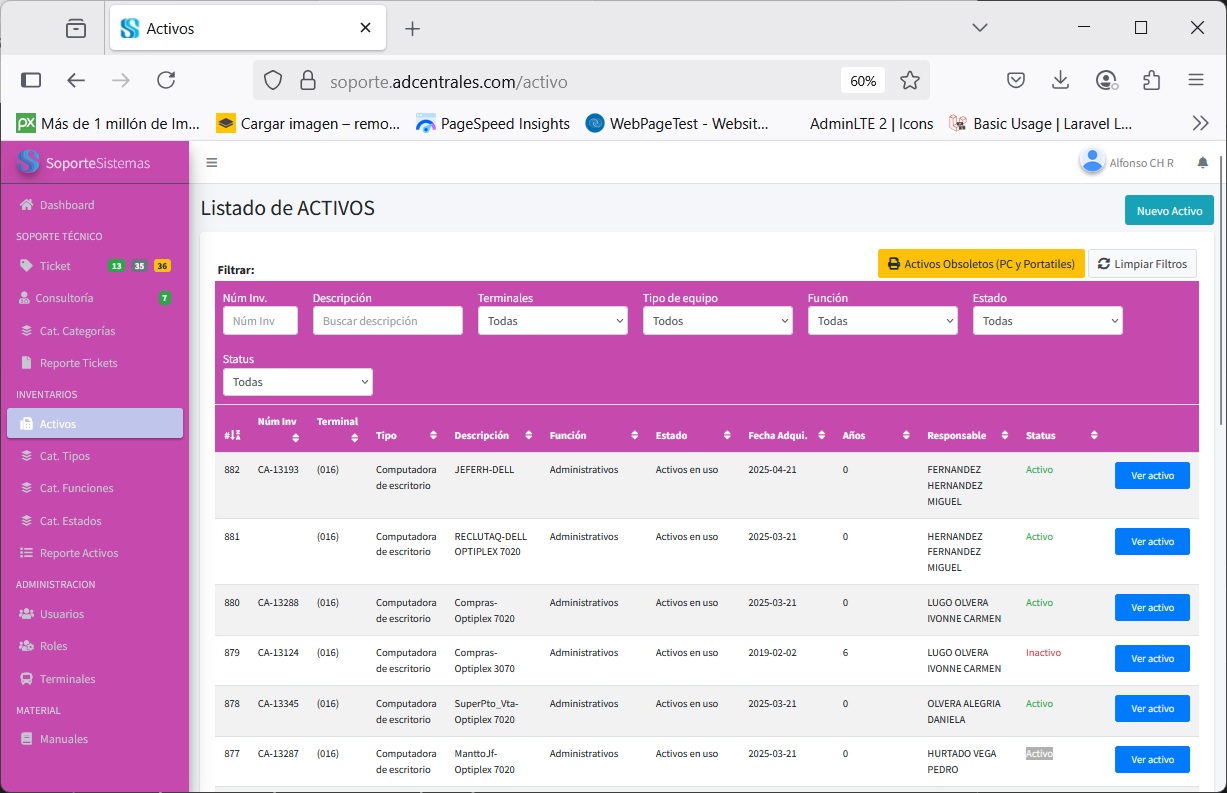The height and width of the screenshot is (793, 1227).
Task: Open Ticket in the sidebar menu
Action: pyautogui.click(x=55, y=266)
